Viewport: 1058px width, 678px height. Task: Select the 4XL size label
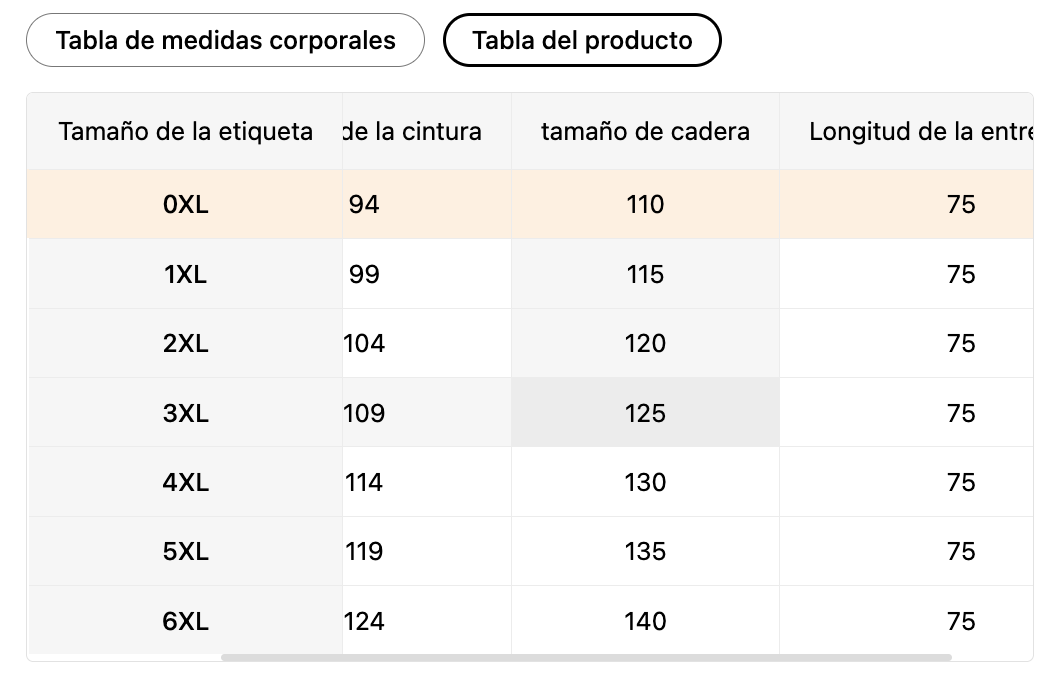point(185,483)
